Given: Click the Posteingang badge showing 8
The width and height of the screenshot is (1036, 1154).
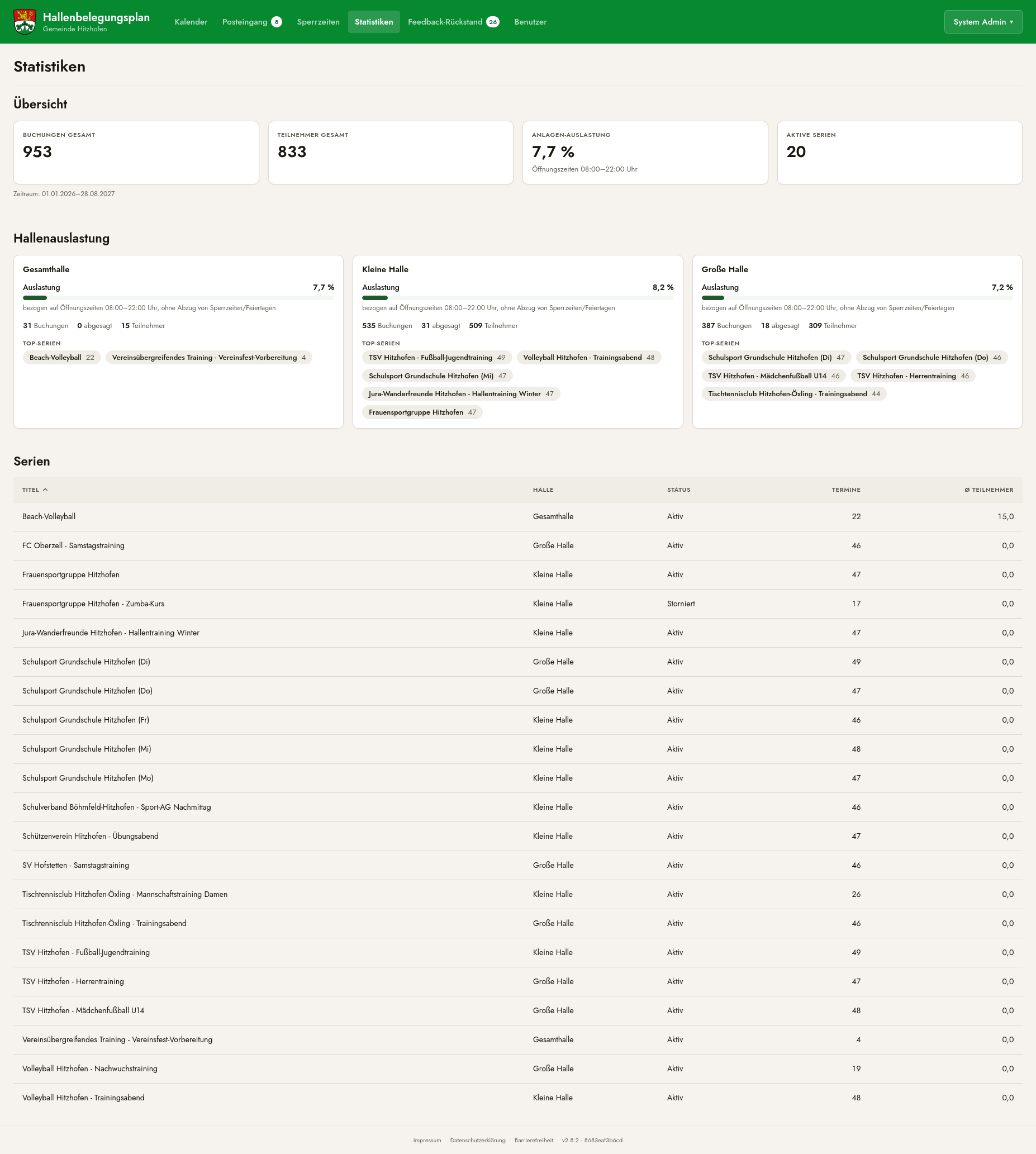Looking at the screenshot, I should pos(277,22).
